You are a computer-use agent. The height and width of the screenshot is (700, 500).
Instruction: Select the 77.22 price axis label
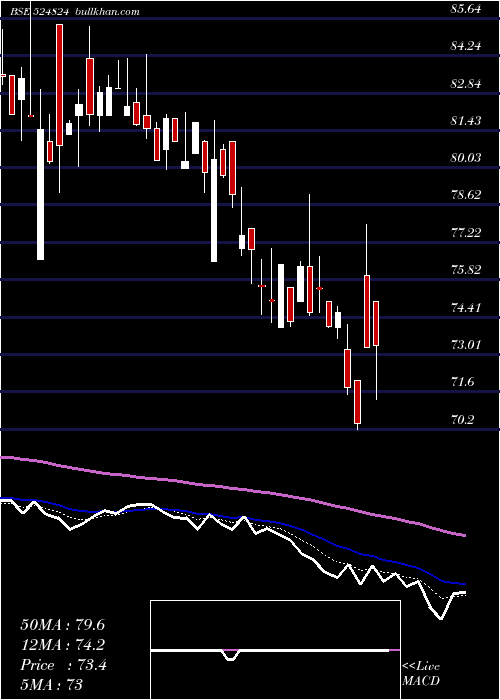coord(466,232)
